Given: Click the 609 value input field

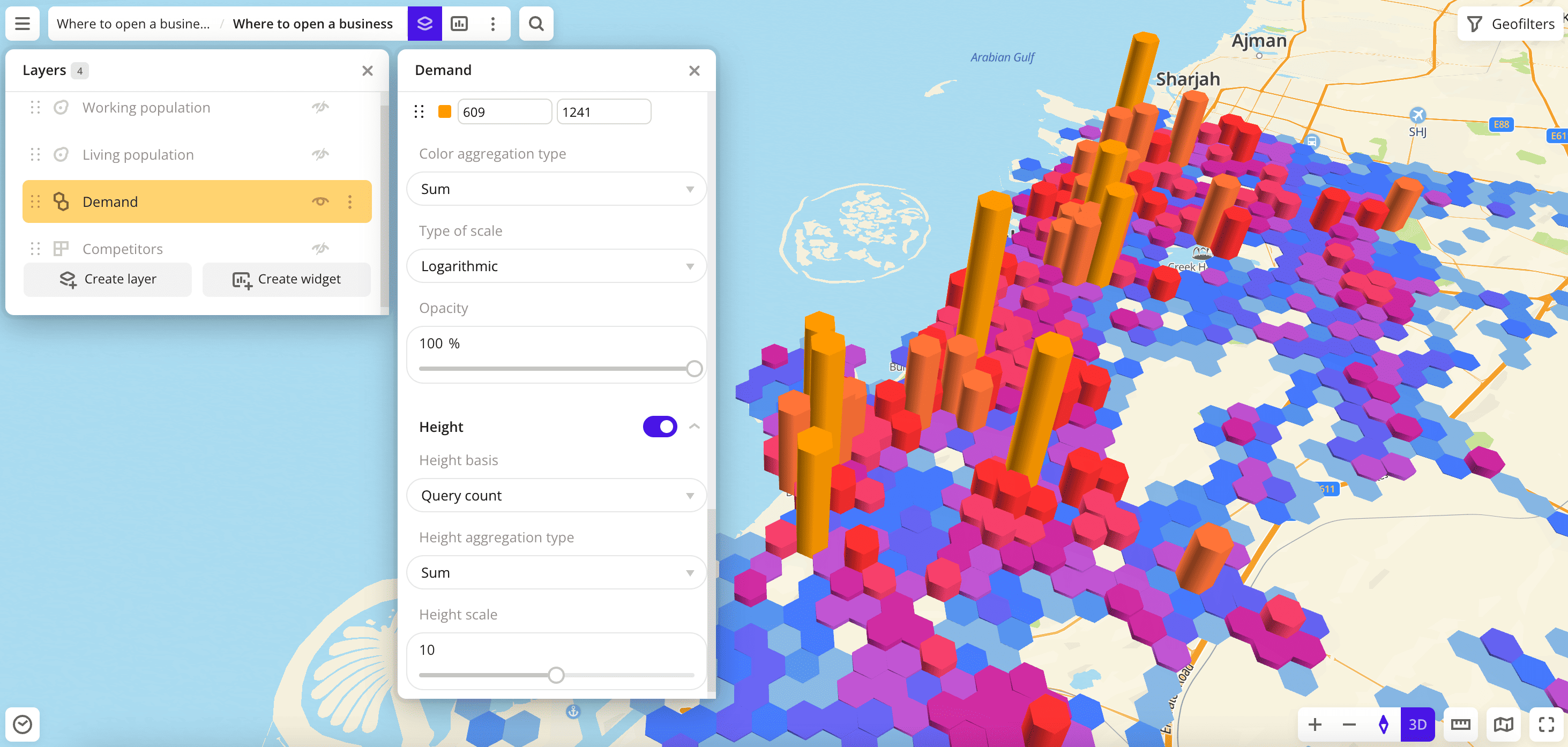Looking at the screenshot, I should [505, 111].
